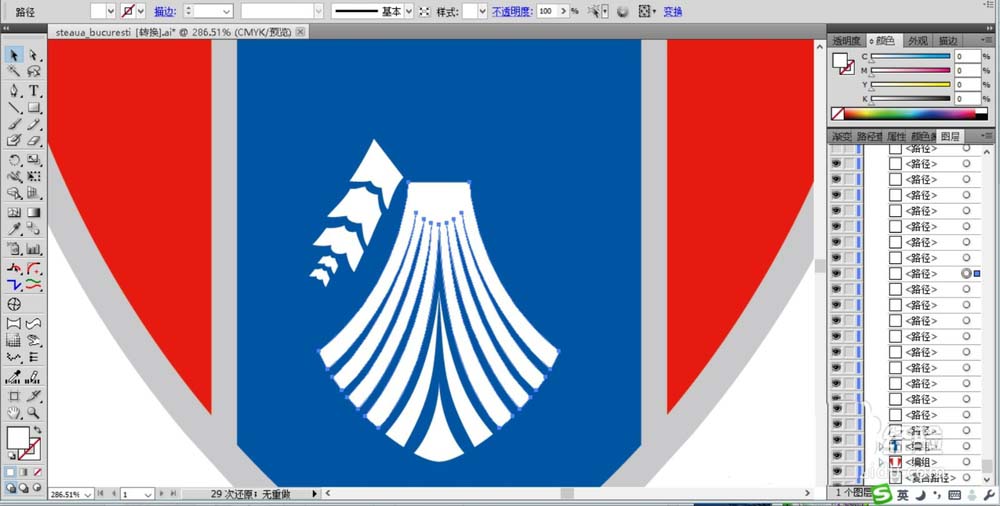Image resolution: width=1000 pixels, height=506 pixels.
Task: Enable Draw Behind mode
Action: tap(24, 487)
